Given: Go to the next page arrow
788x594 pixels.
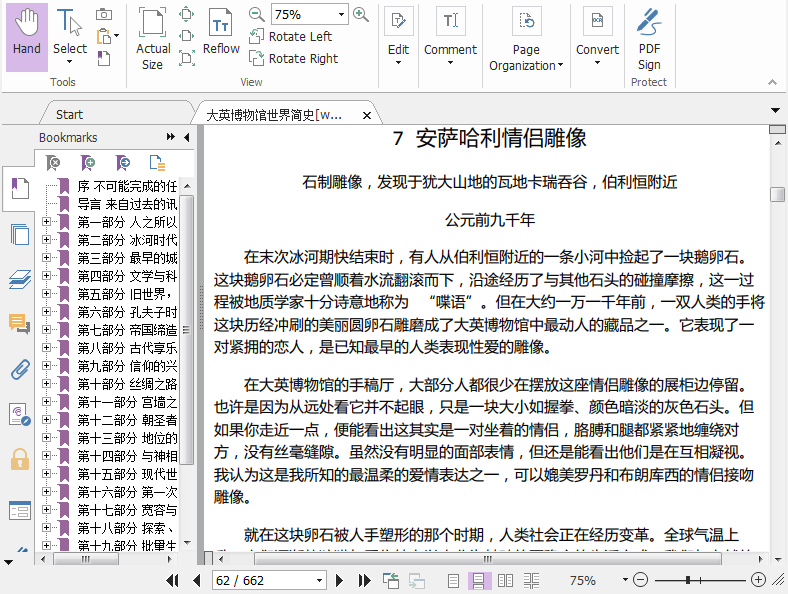Looking at the screenshot, I should click(x=340, y=580).
